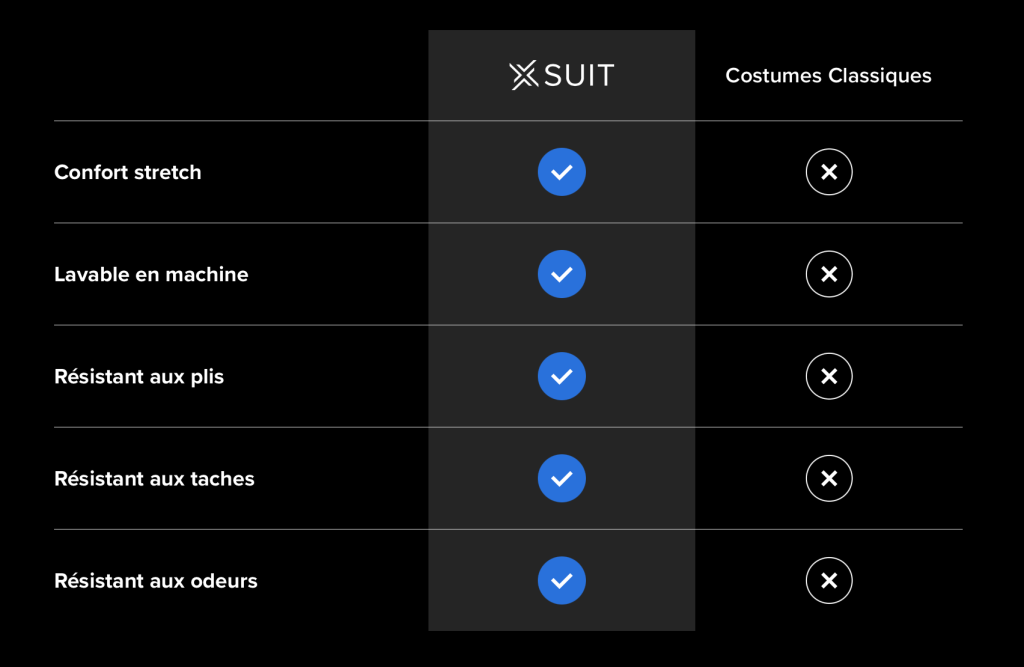1024x667 pixels.
Task: Click the word Classiques in the header
Action: (886, 76)
